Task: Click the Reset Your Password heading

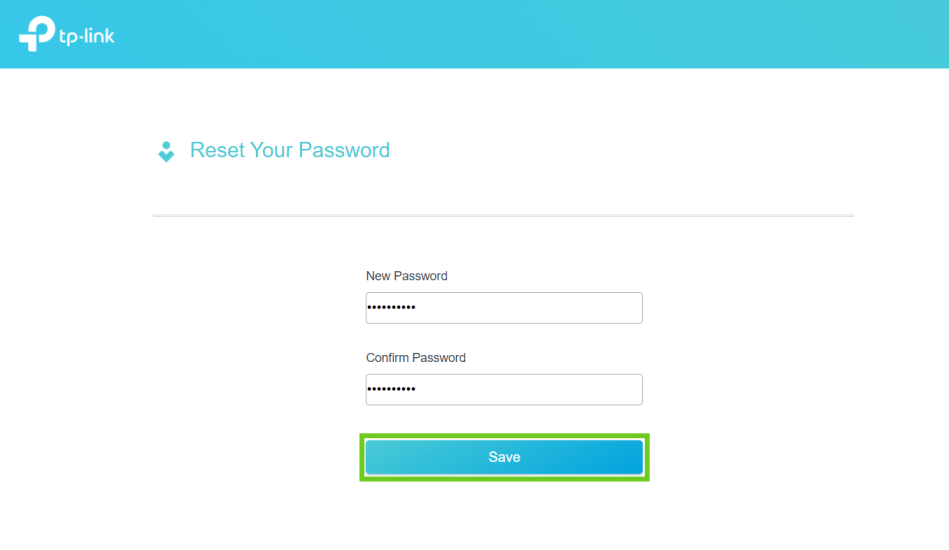Action: (290, 151)
